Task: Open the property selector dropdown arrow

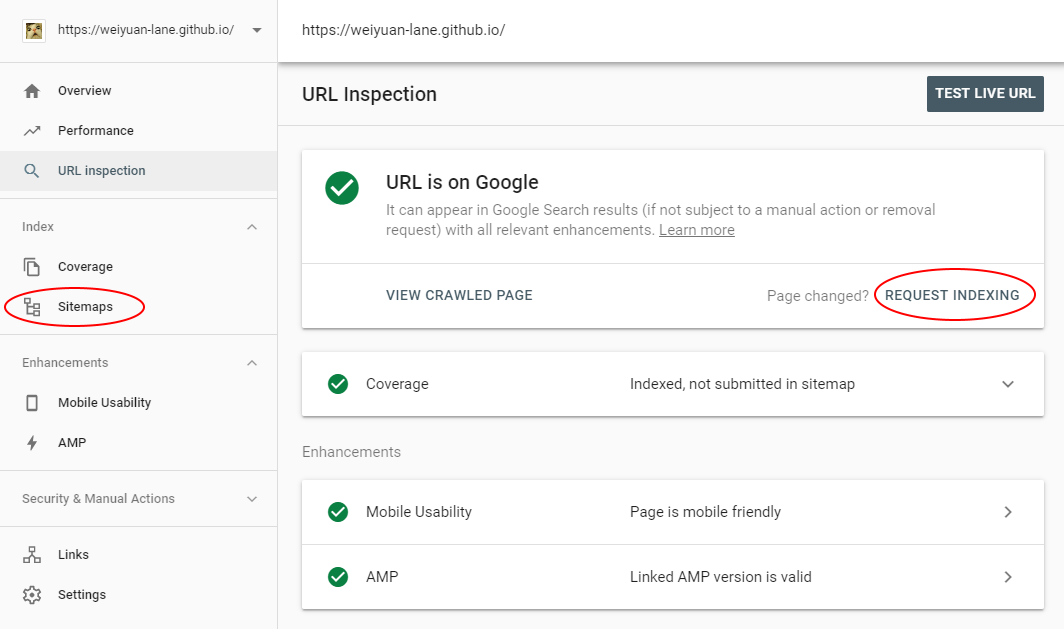Action: [257, 30]
